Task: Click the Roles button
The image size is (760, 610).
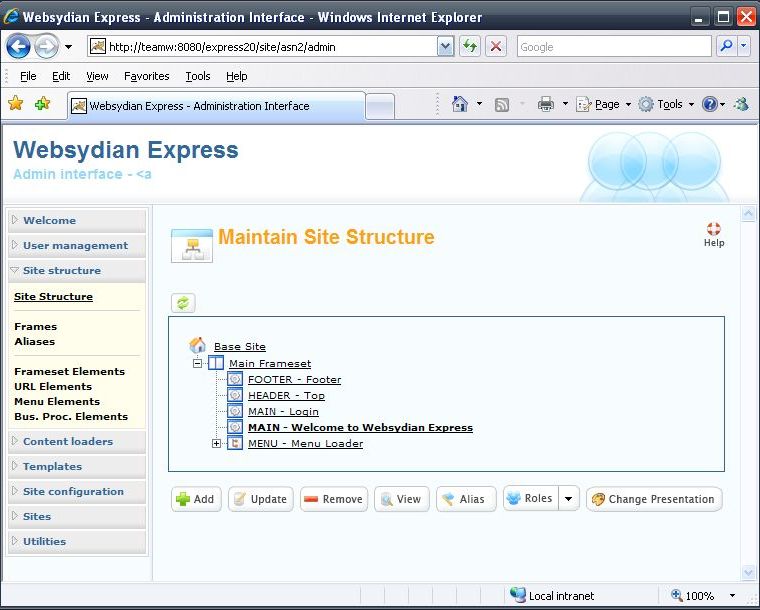Action: pos(531,498)
